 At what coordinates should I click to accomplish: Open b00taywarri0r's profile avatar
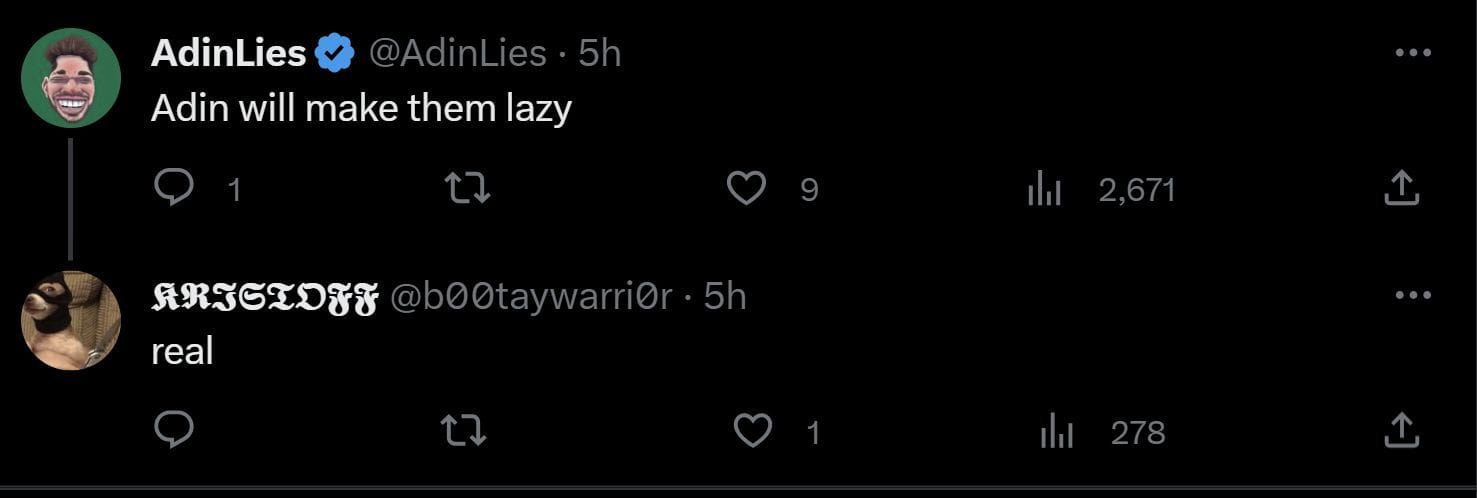[x=70, y=320]
